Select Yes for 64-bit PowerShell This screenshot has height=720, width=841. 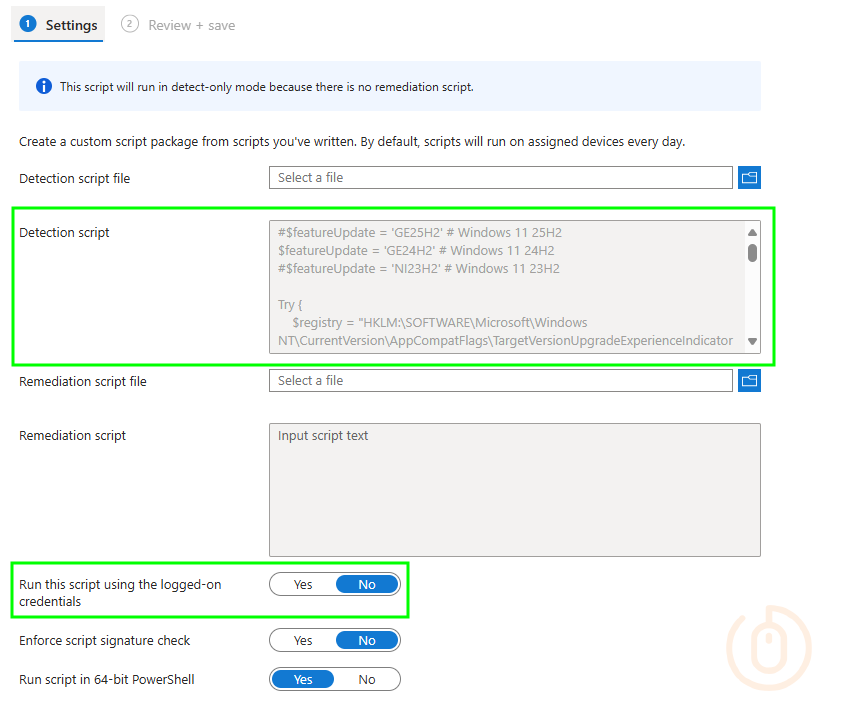pyautogui.click(x=303, y=680)
